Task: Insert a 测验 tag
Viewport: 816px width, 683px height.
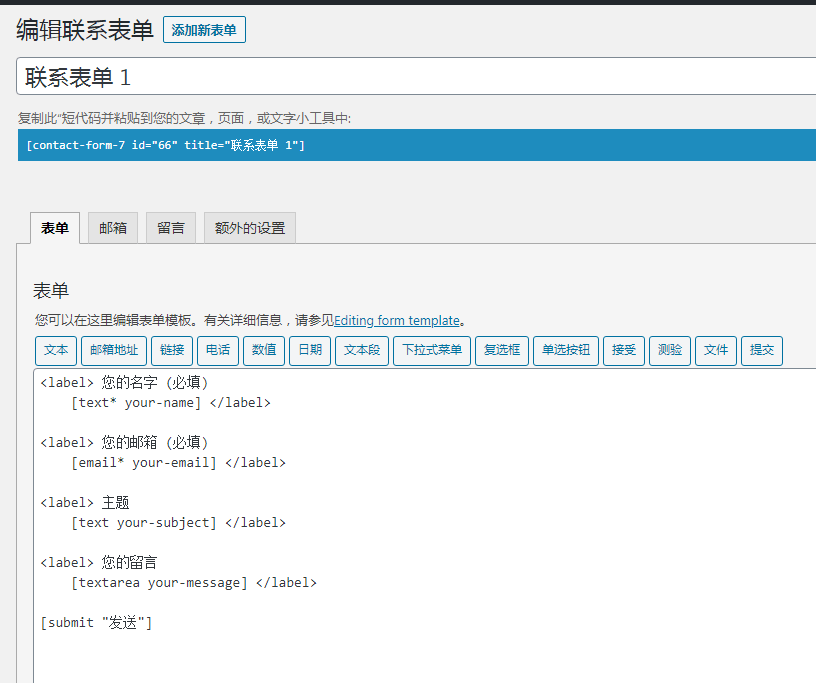Action: [670, 350]
